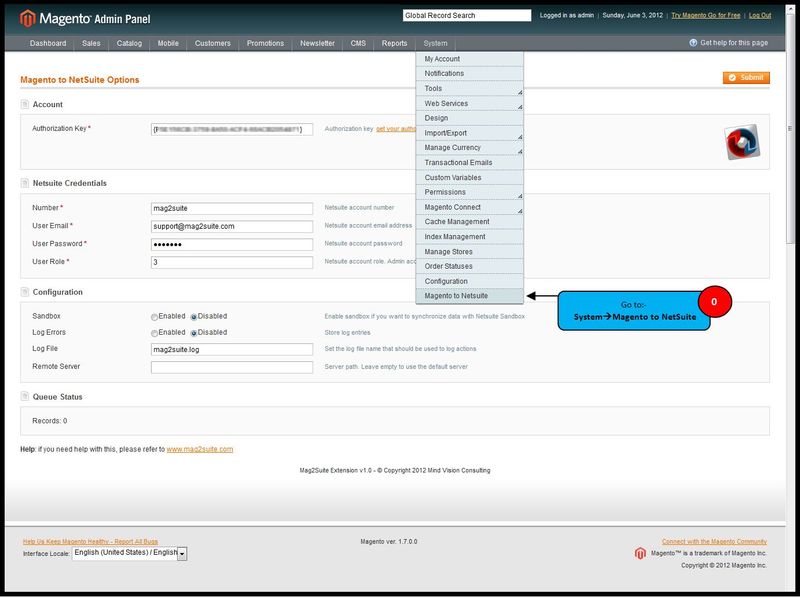The width and height of the screenshot is (800, 597).
Task: Click the Account section icon
Action: [x=24, y=104]
